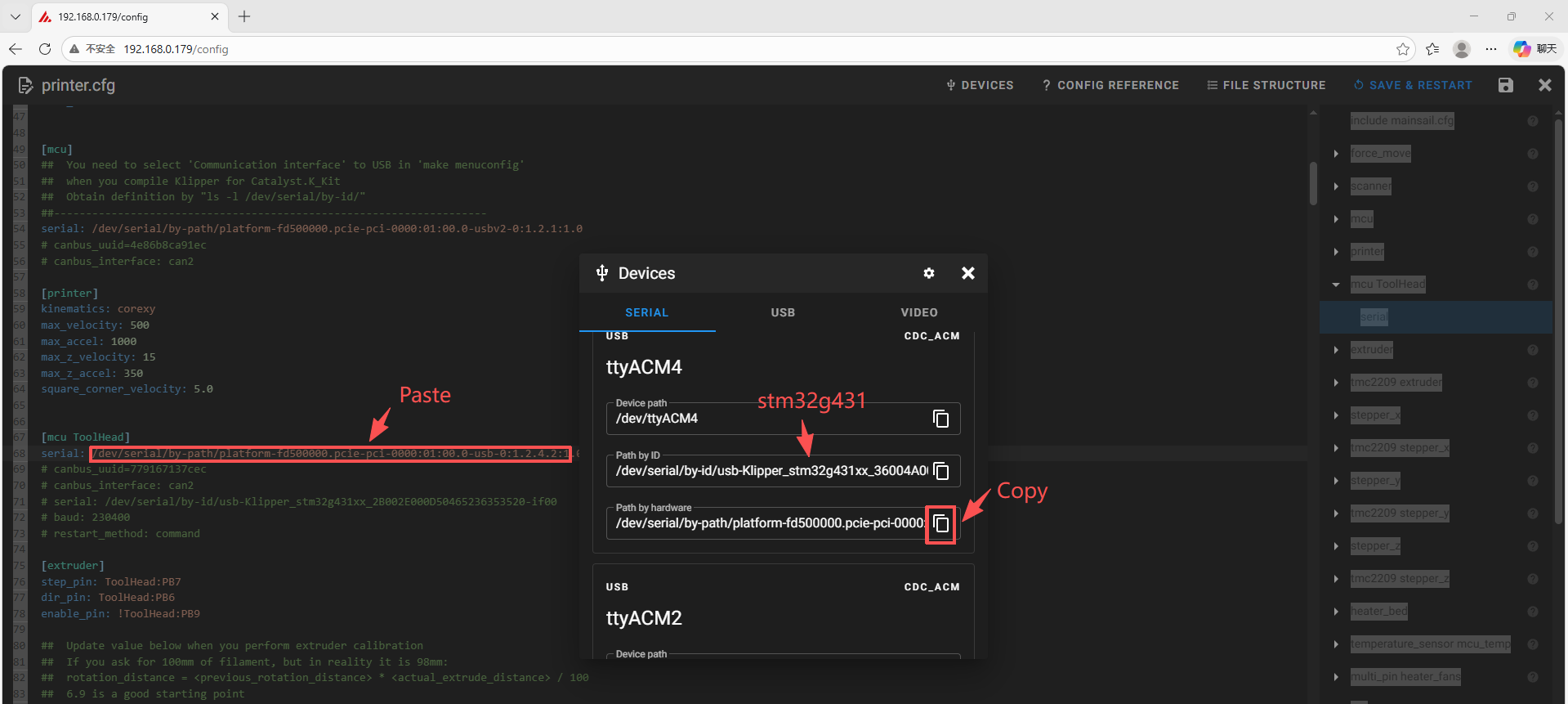Collapse the mcu ToolHead tree section

[1336, 285]
